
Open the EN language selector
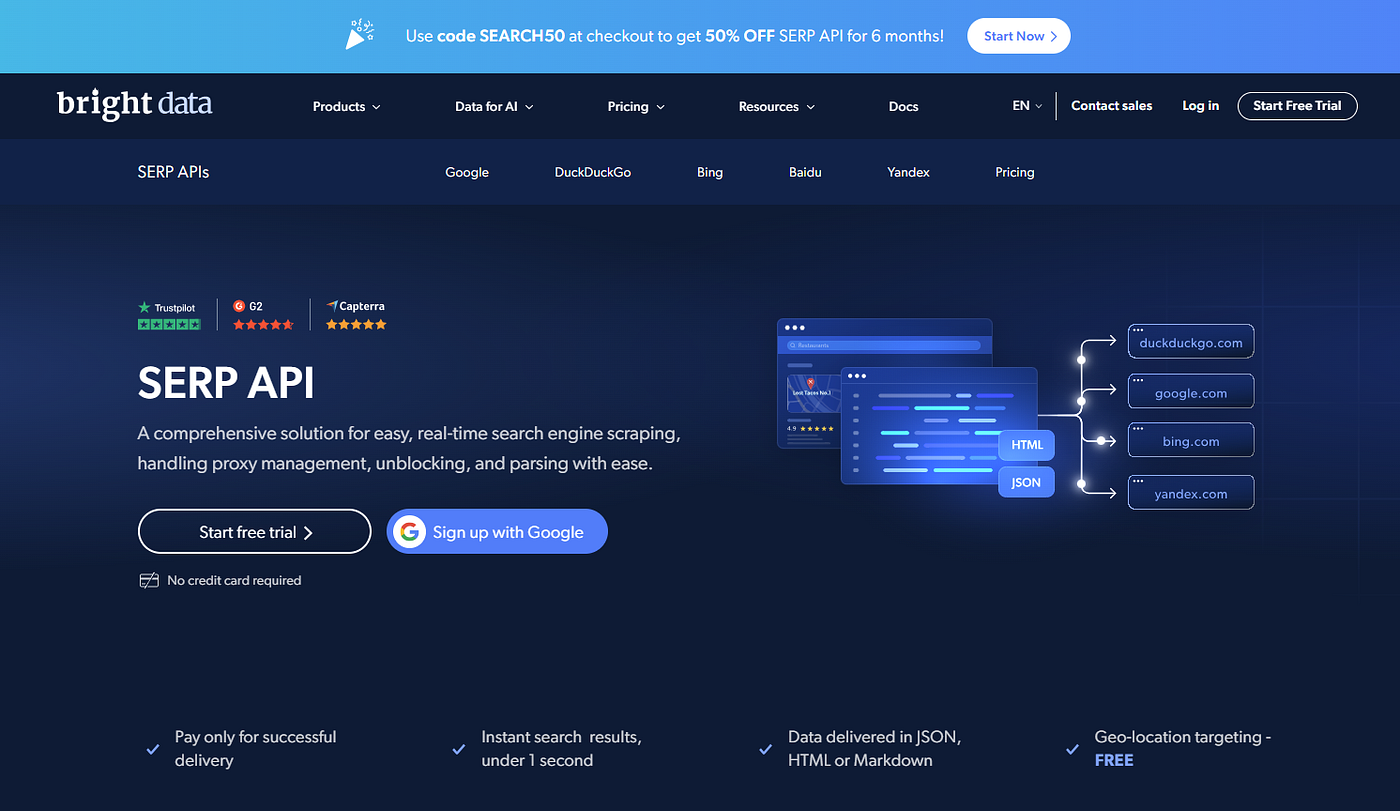[1027, 105]
